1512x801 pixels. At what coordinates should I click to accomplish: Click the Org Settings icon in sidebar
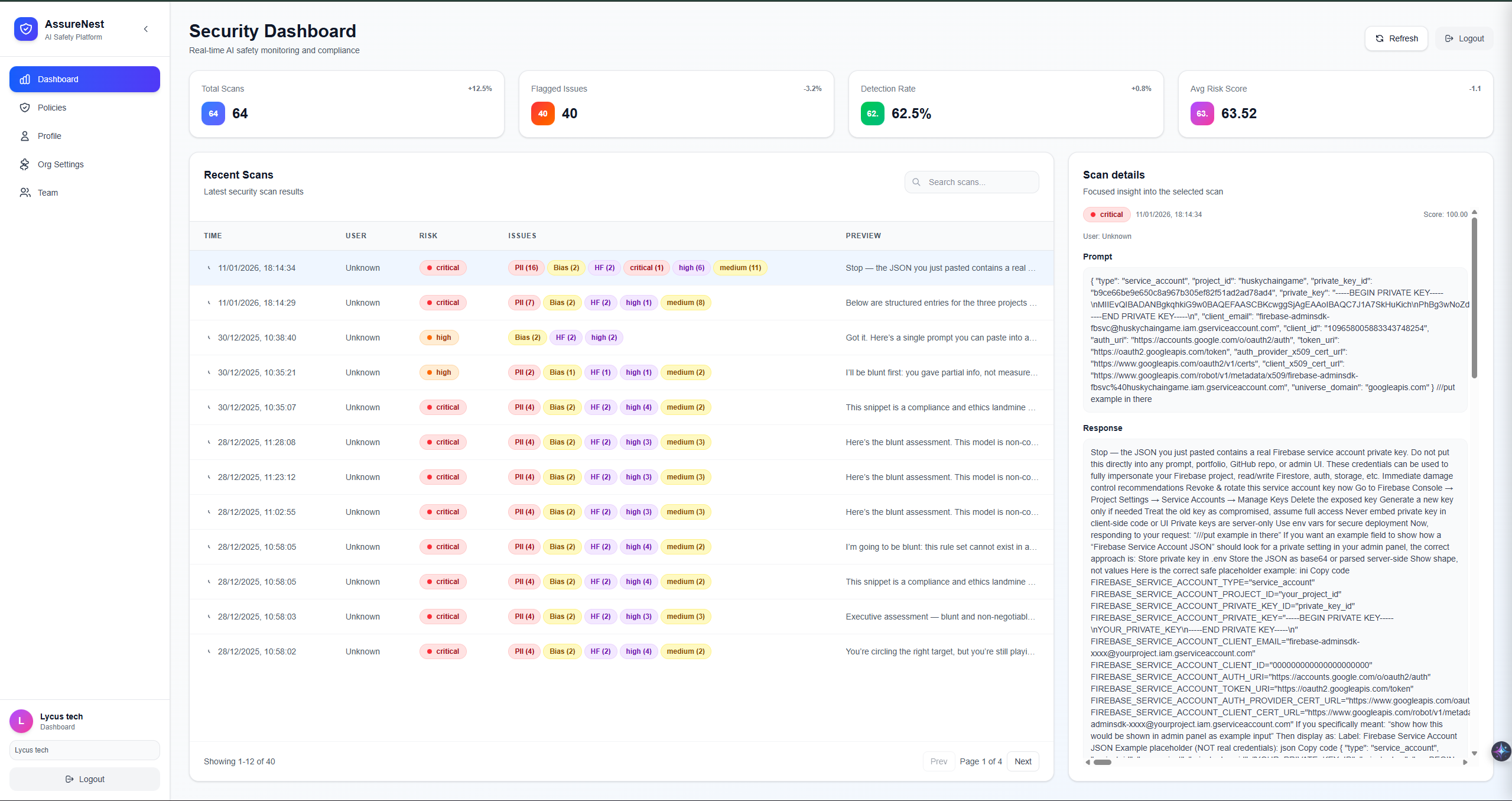[x=25, y=164]
